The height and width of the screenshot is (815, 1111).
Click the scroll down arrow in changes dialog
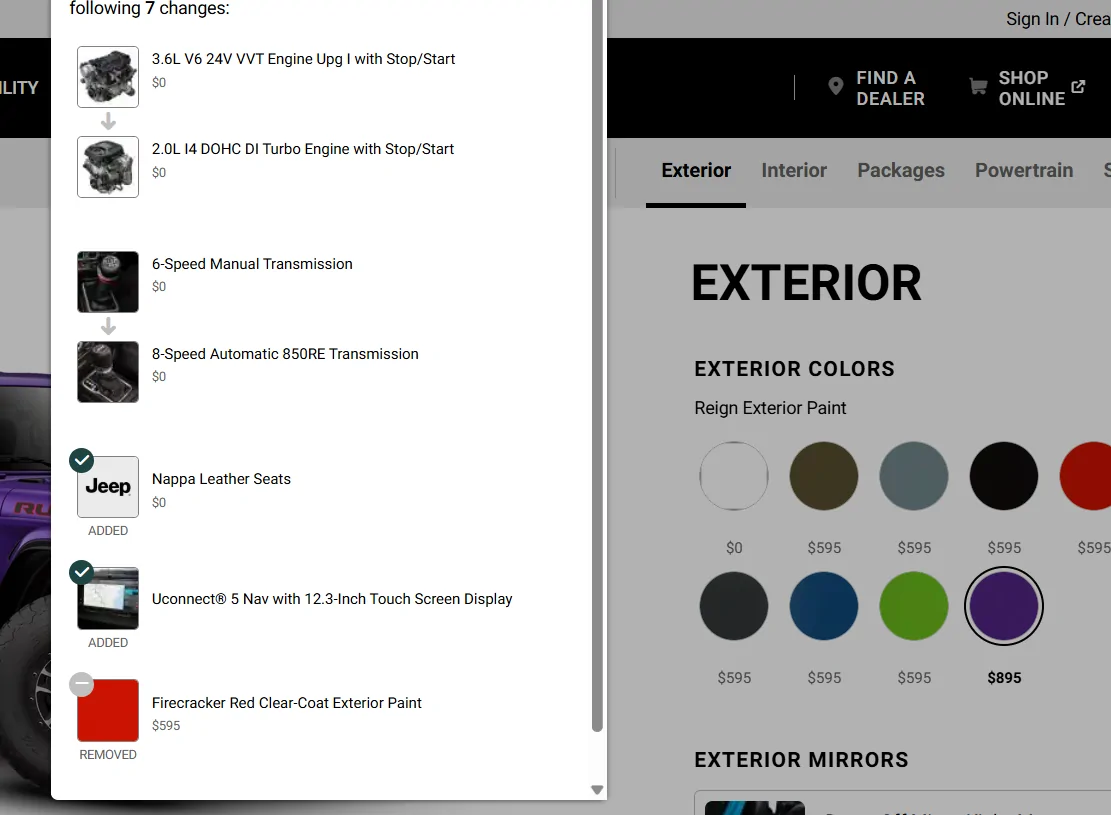[597, 789]
